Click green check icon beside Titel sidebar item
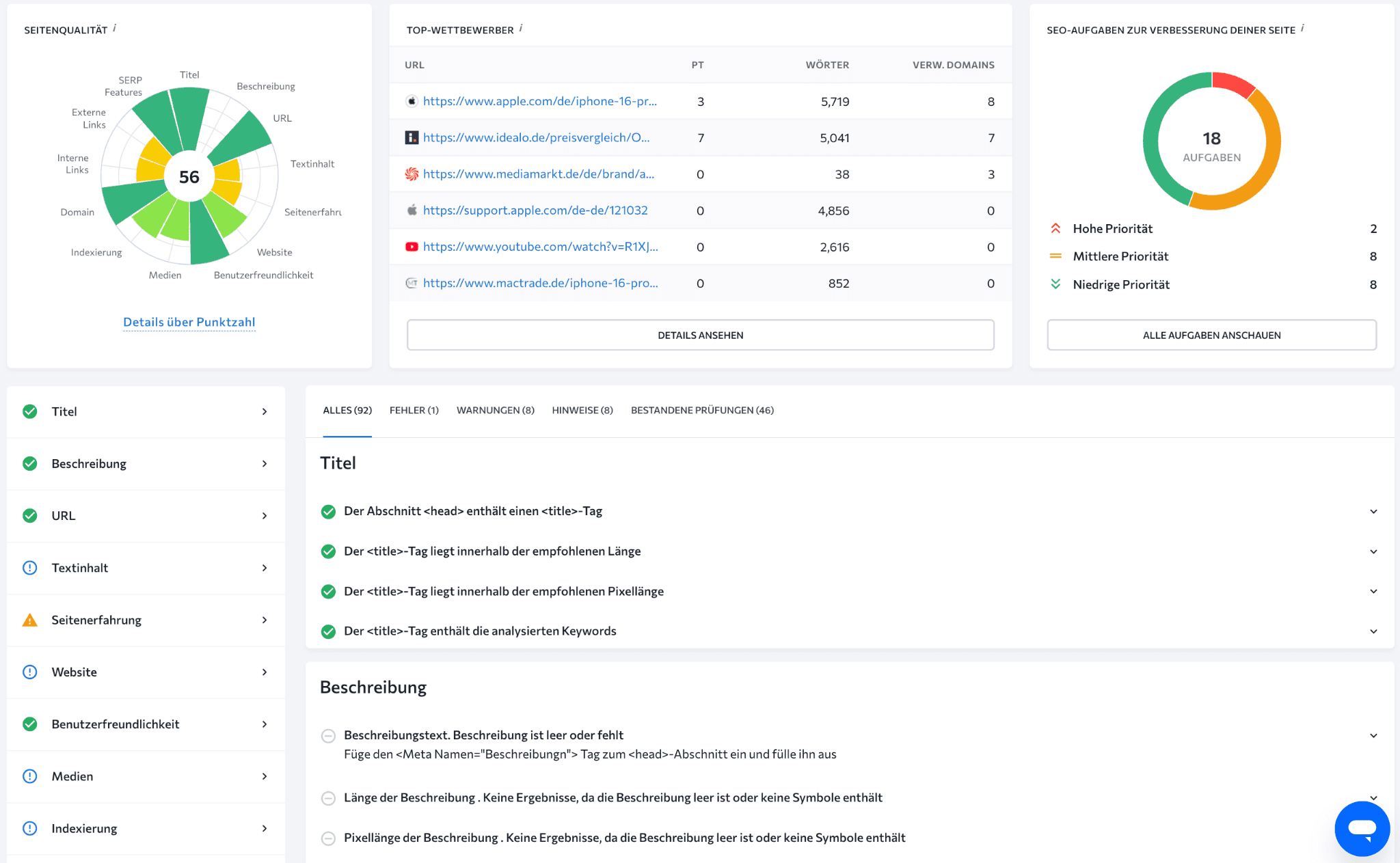The width and height of the screenshot is (1400, 863). (30, 411)
